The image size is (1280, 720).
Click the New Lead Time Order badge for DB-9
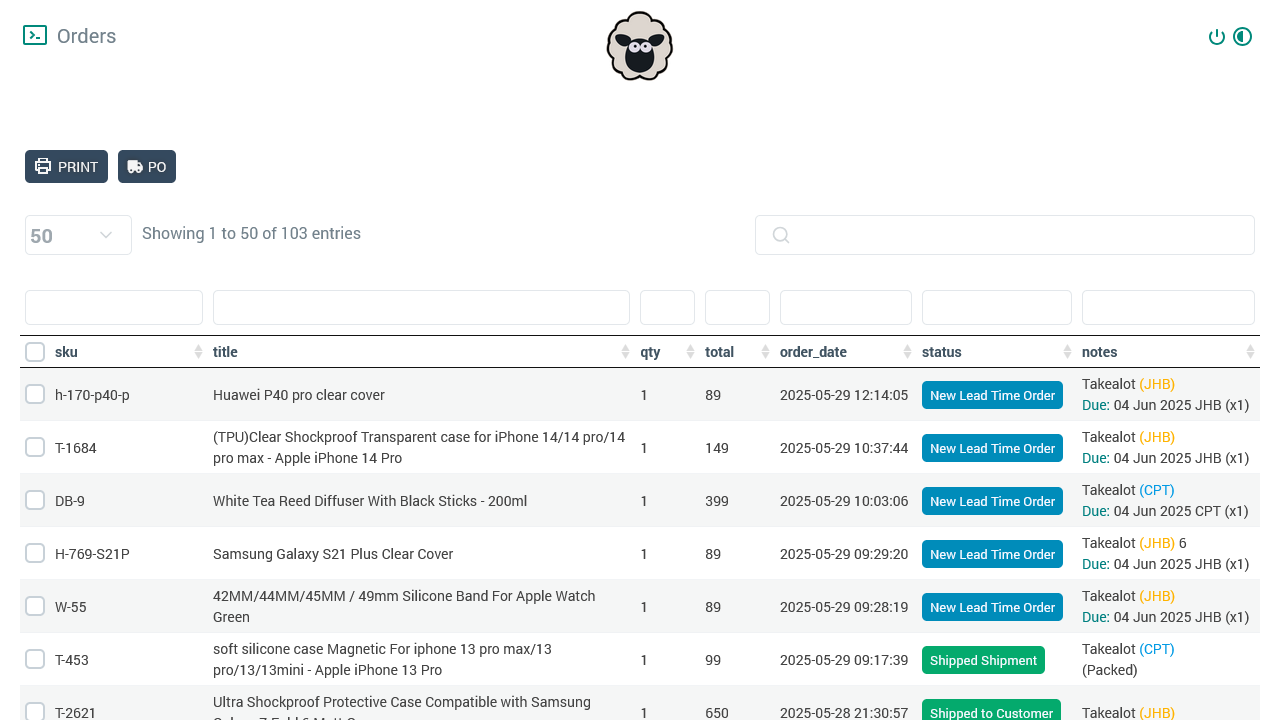click(992, 501)
